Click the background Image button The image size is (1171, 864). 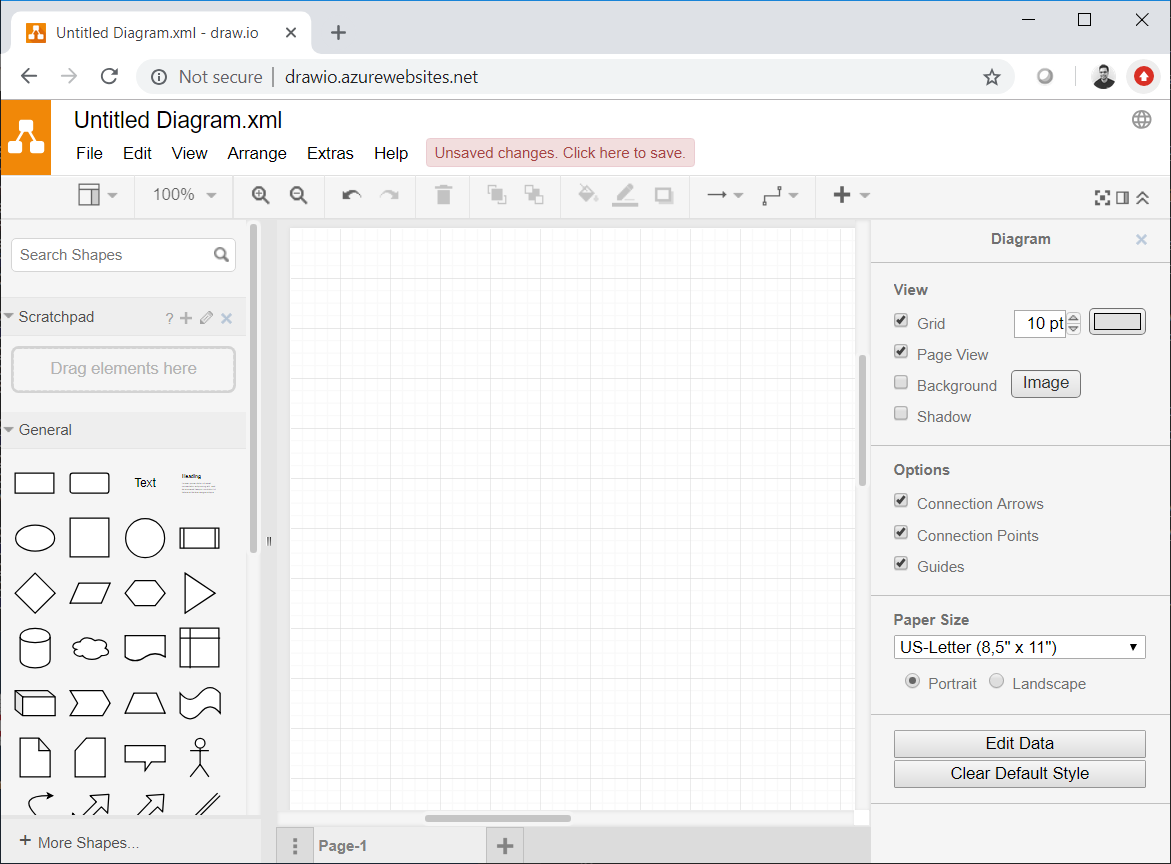tap(1046, 383)
